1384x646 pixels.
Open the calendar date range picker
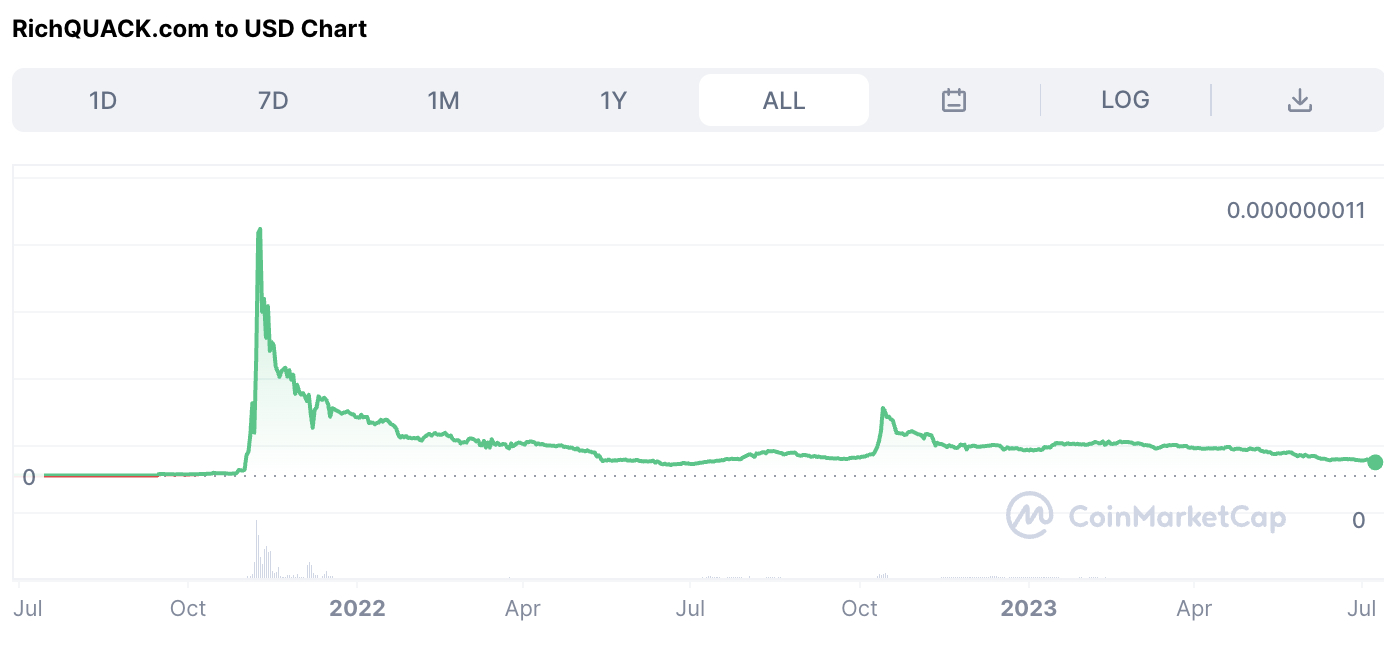pos(954,100)
